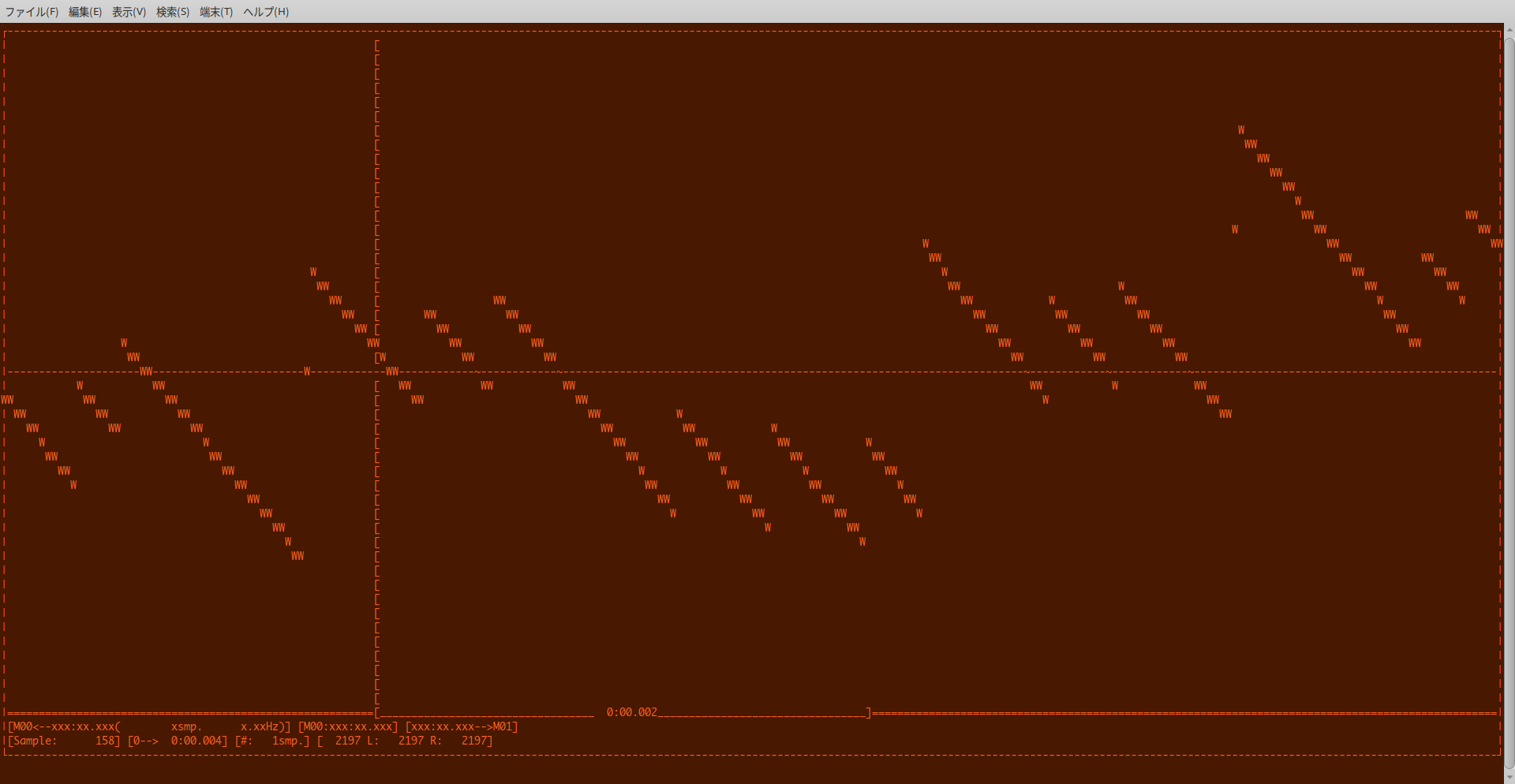Click the highest waveform peak on the right side
Image resolution: width=1515 pixels, height=784 pixels.
click(x=1241, y=130)
